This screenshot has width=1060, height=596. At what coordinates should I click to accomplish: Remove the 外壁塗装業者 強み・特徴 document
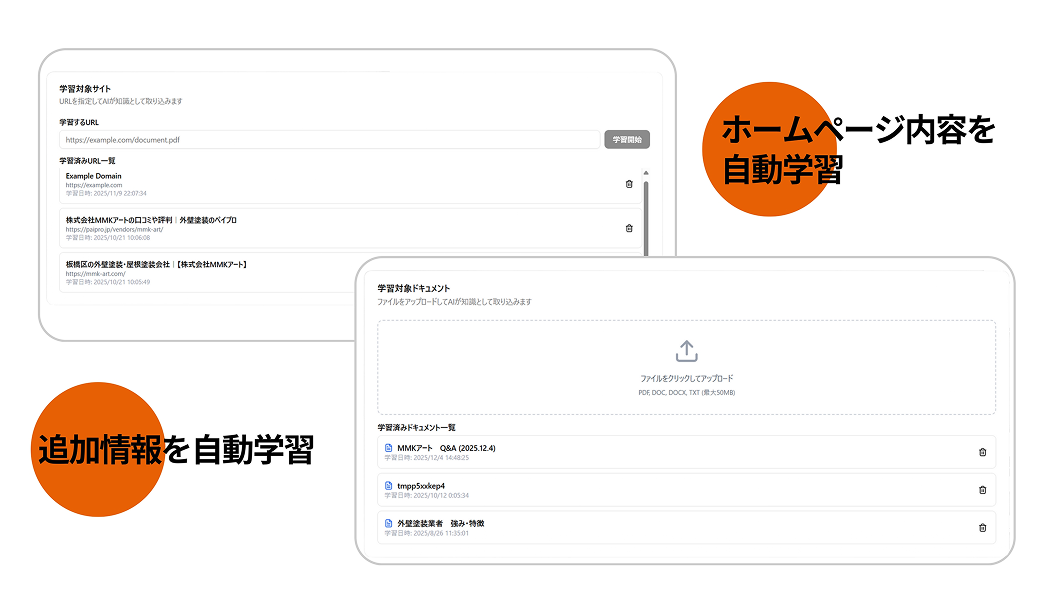(982, 527)
